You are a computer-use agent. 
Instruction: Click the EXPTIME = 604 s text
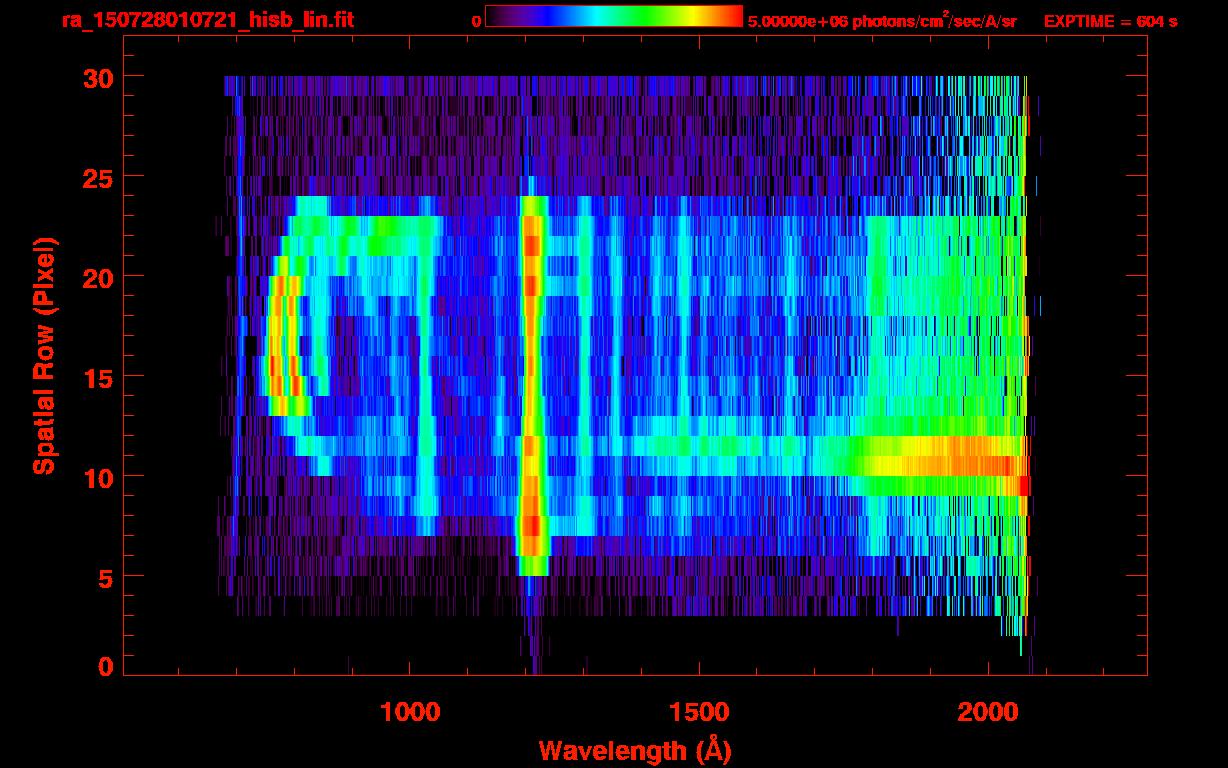[1110, 21]
